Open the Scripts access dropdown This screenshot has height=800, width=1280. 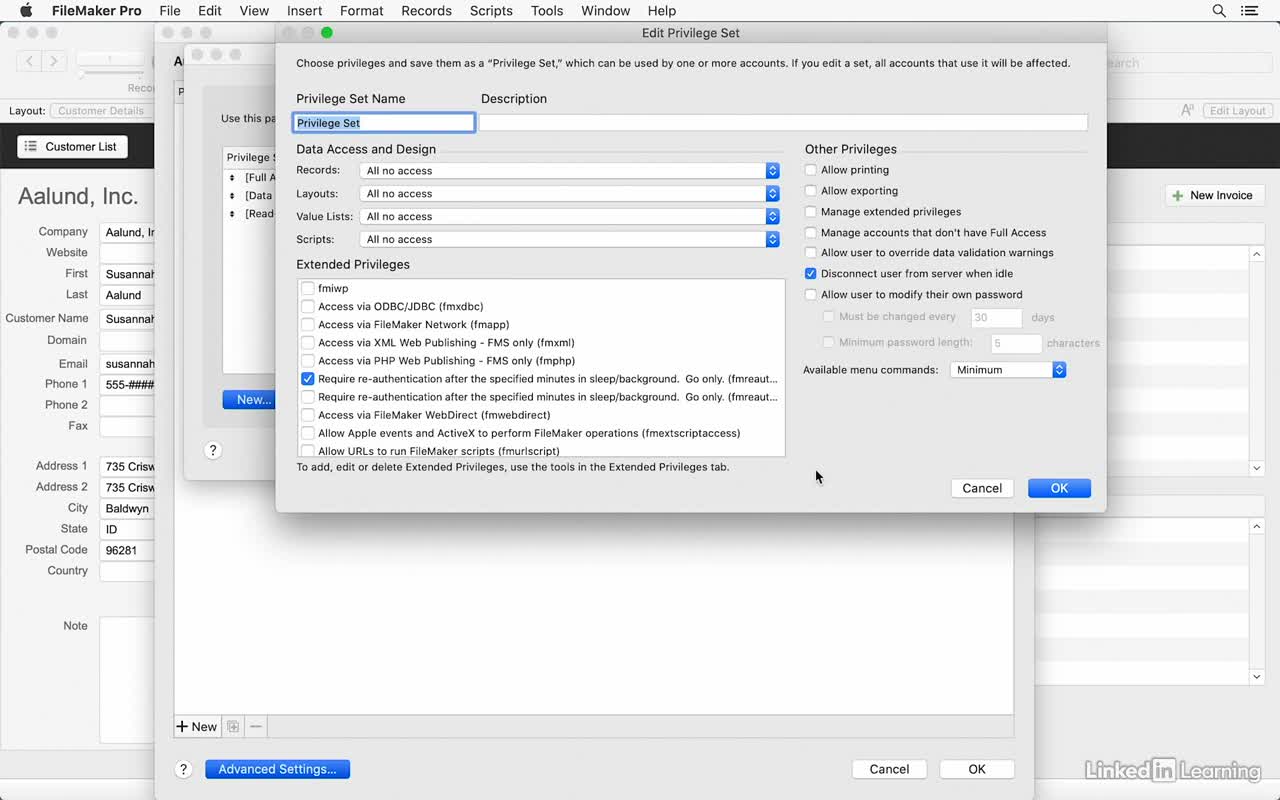(569, 239)
